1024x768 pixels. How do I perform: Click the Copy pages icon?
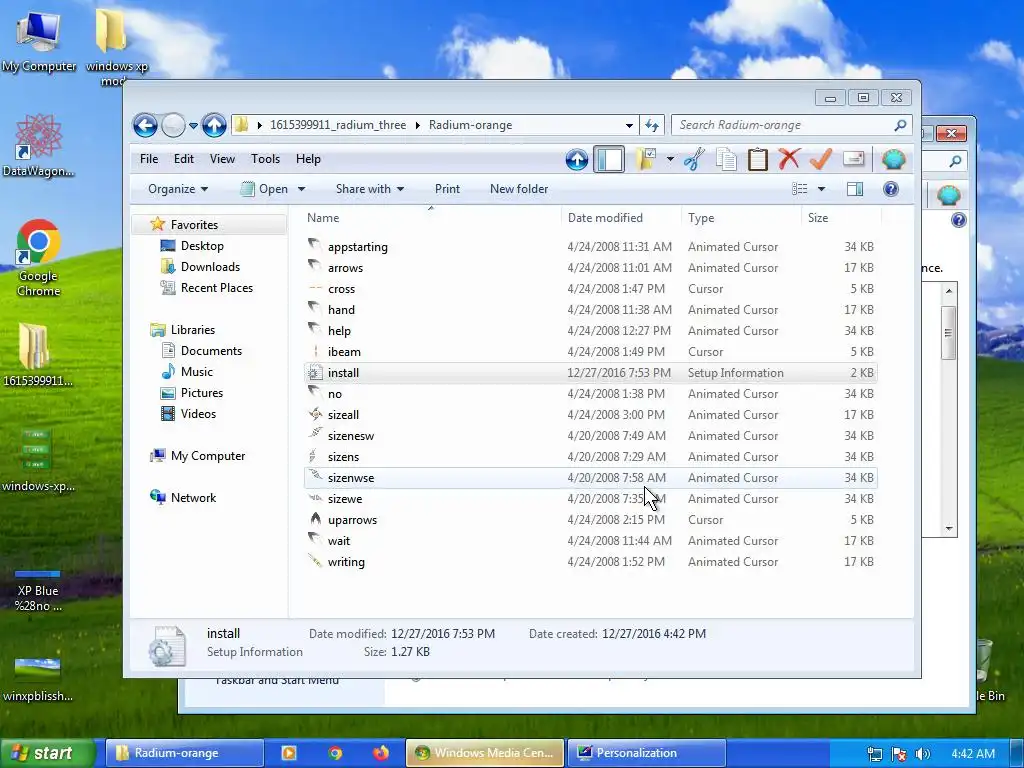(726, 159)
